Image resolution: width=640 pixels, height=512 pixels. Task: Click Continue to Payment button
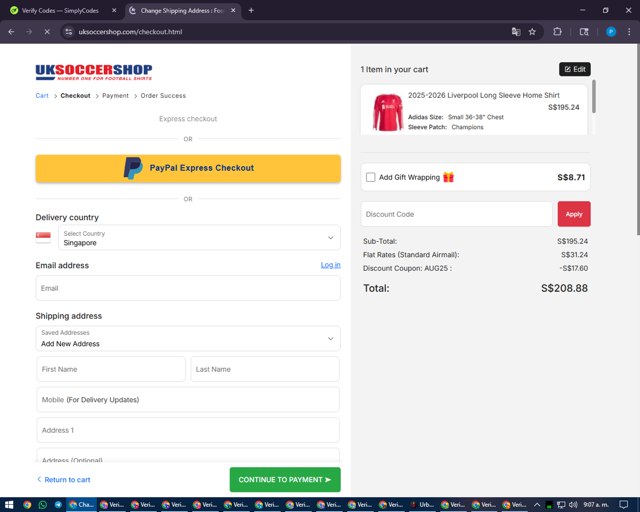pos(285,479)
